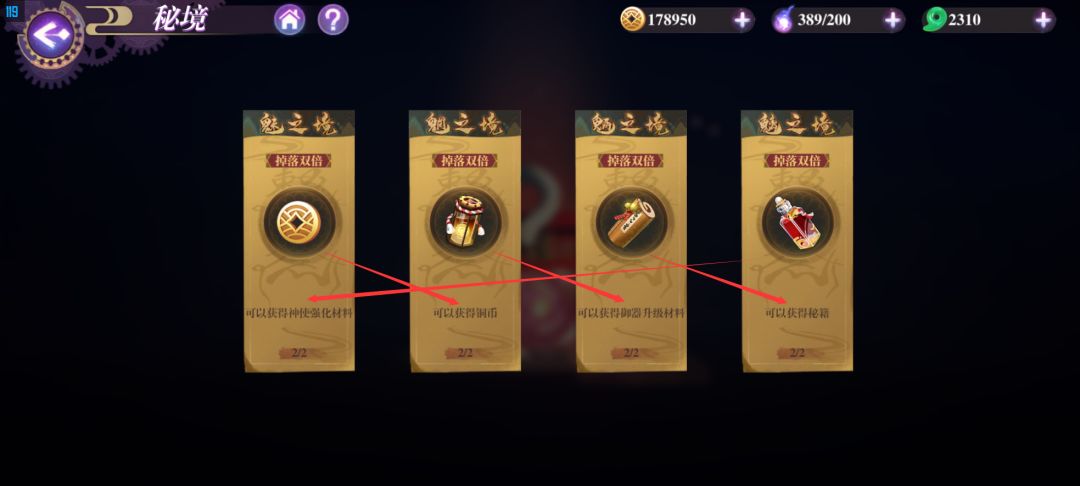
Task: Click the 秘境 title banner
Action: click(x=180, y=19)
